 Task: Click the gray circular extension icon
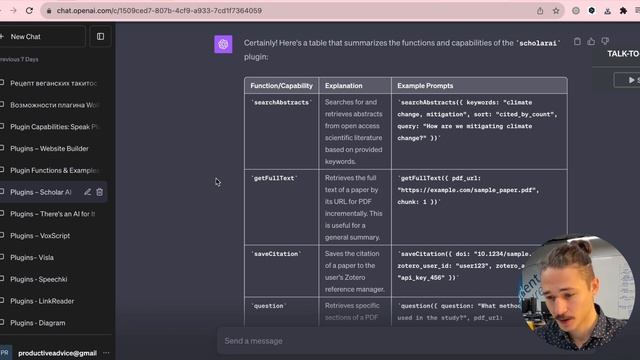point(576,11)
